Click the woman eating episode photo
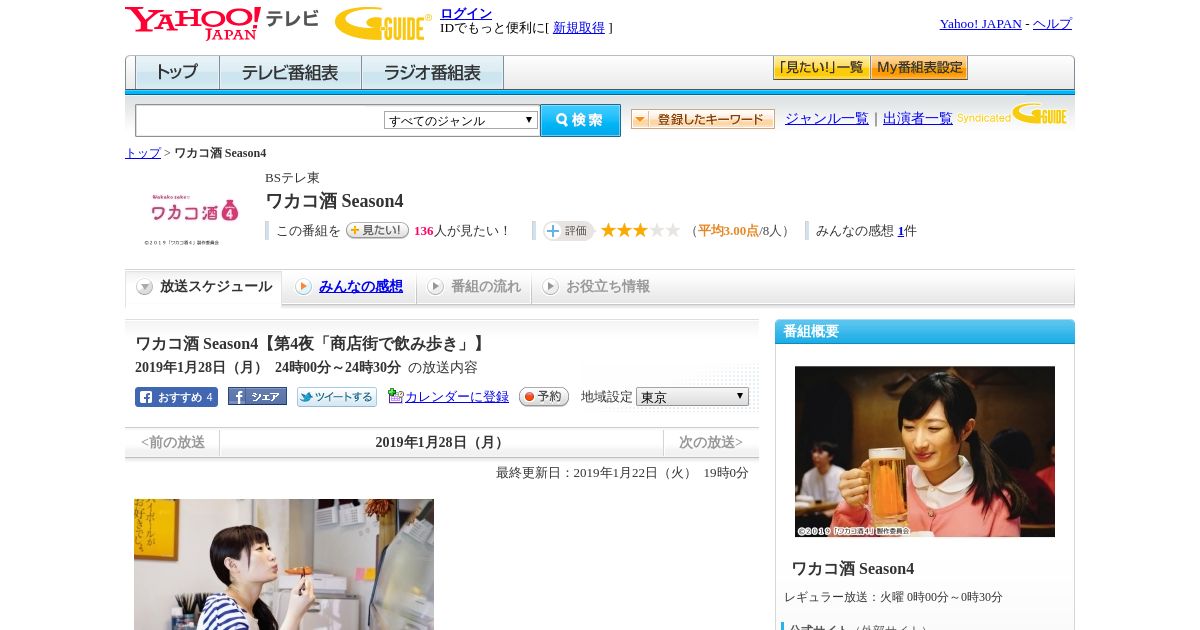 pyautogui.click(x=284, y=564)
